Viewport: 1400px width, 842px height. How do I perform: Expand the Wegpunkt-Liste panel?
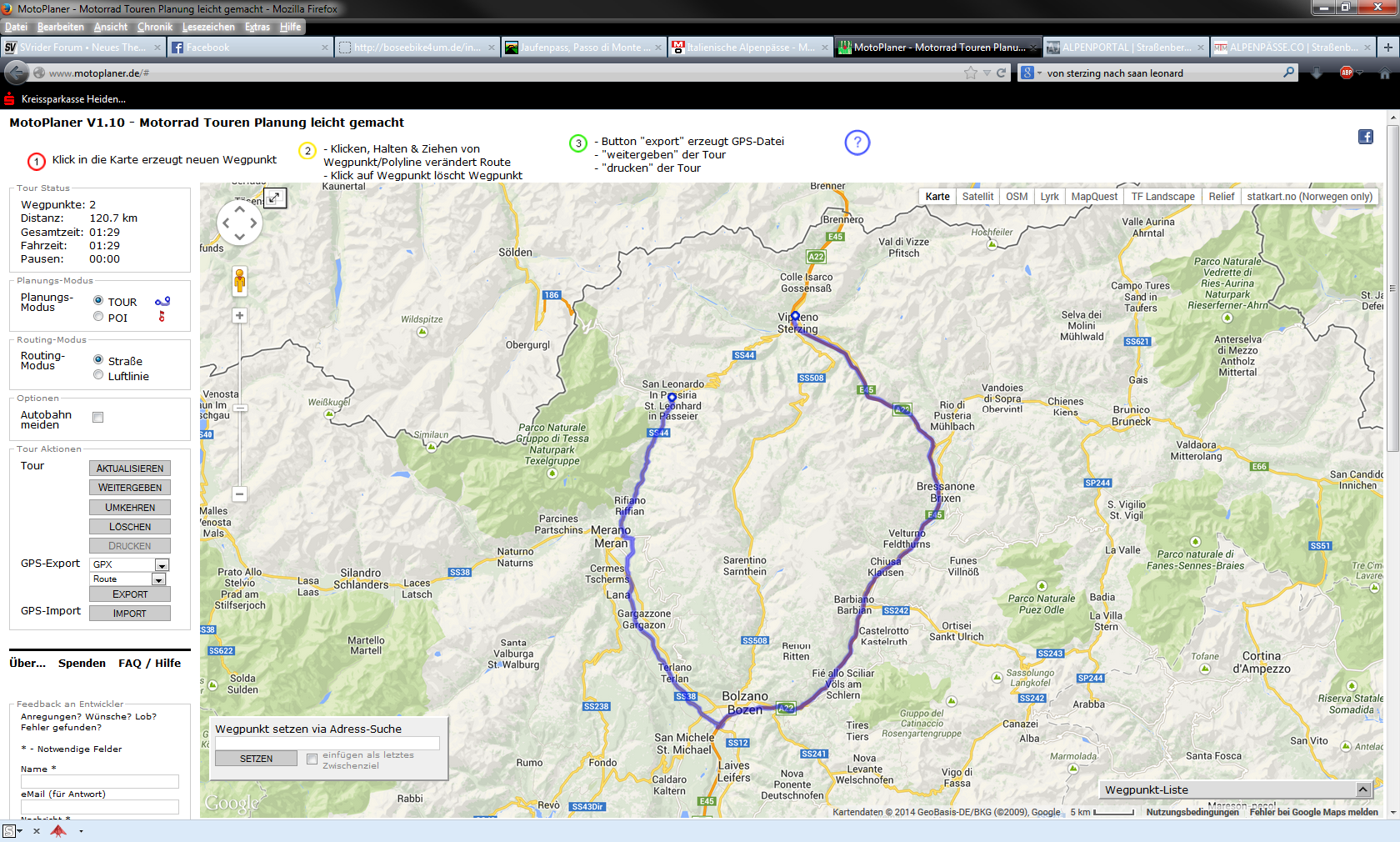[1362, 789]
